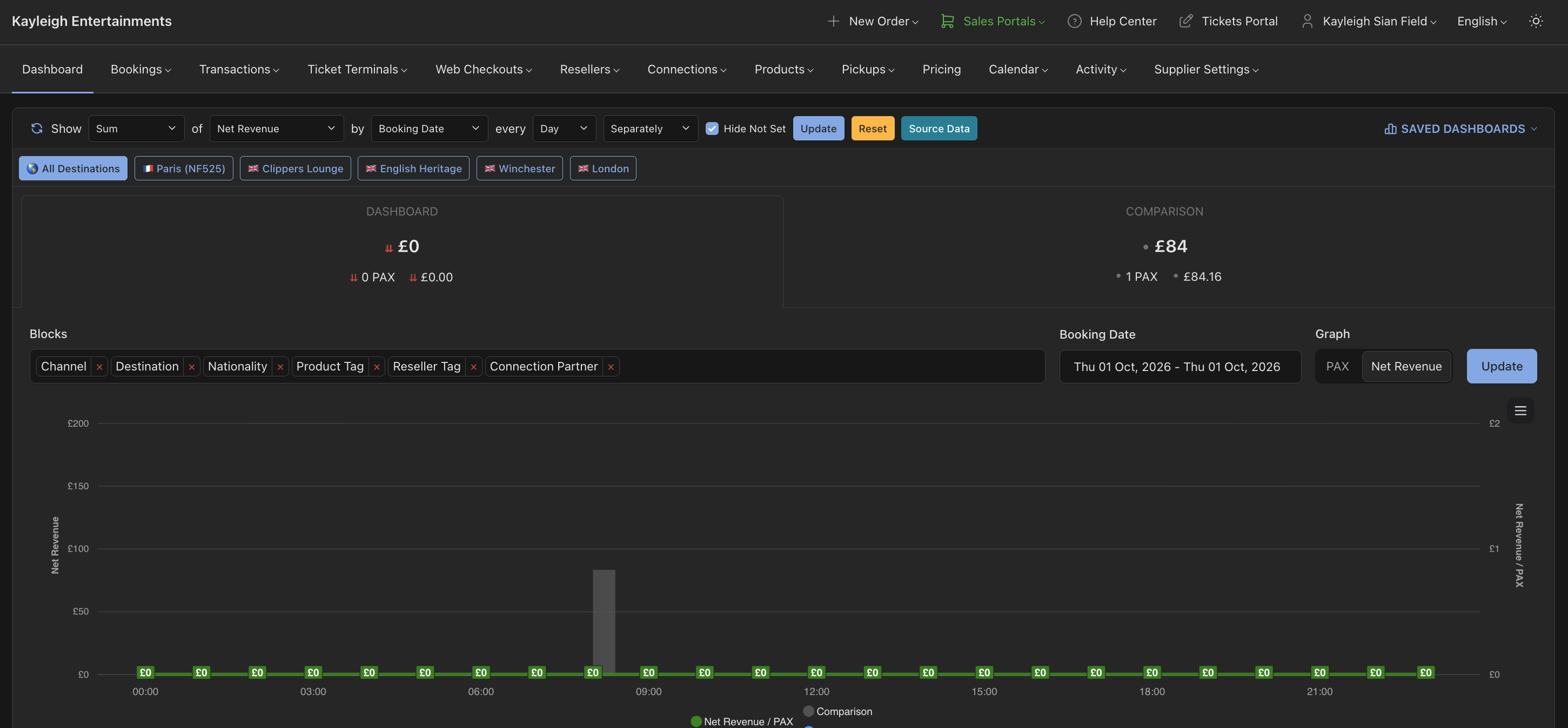This screenshot has width=1568, height=728.
Task: Toggle the light/dark theme sun icon
Action: tap(1536, 21)
